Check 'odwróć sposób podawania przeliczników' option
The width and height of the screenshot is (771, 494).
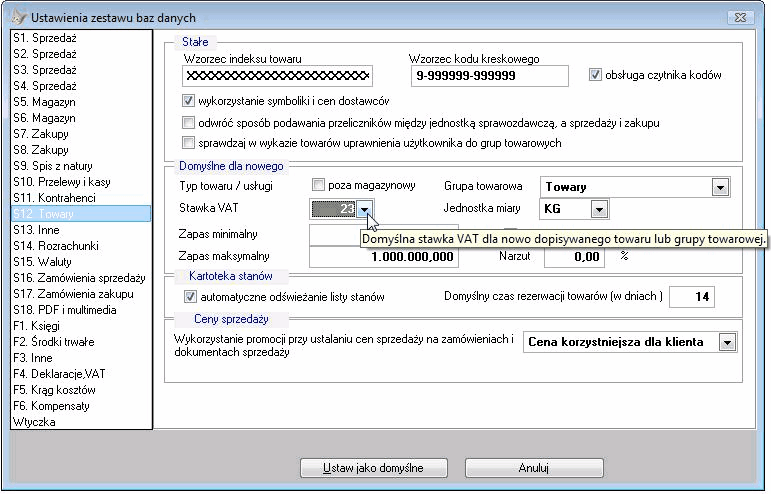pos(188,122)
